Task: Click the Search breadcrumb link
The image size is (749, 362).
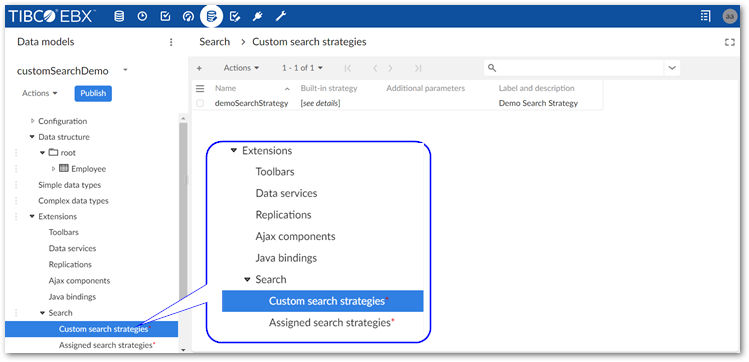Action: tap(214, 42)
